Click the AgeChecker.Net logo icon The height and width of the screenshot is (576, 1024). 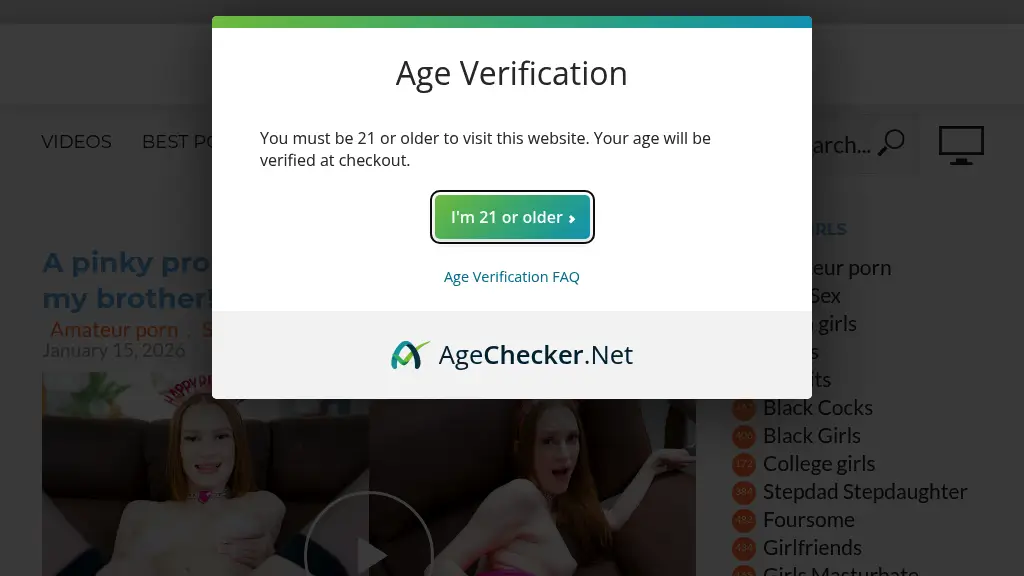pos(410,355)
